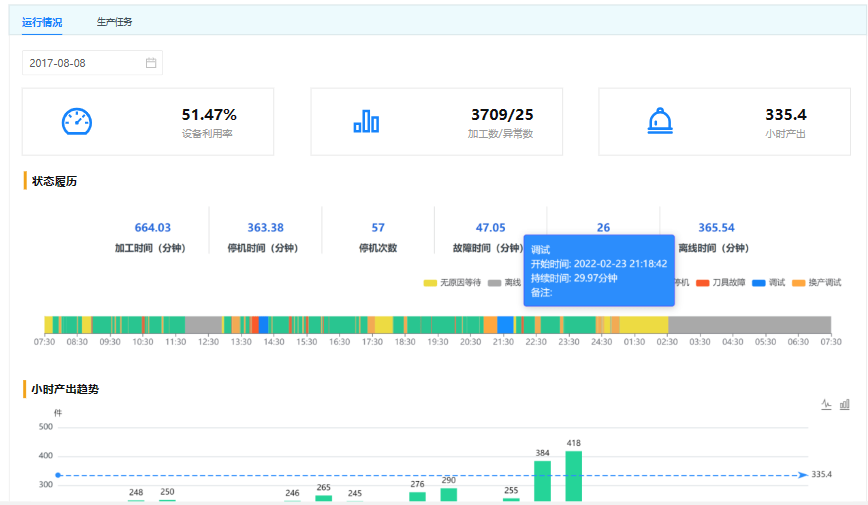Click the gray offline segment at 04:30
The image size is (868, 505).
point(733,325)
